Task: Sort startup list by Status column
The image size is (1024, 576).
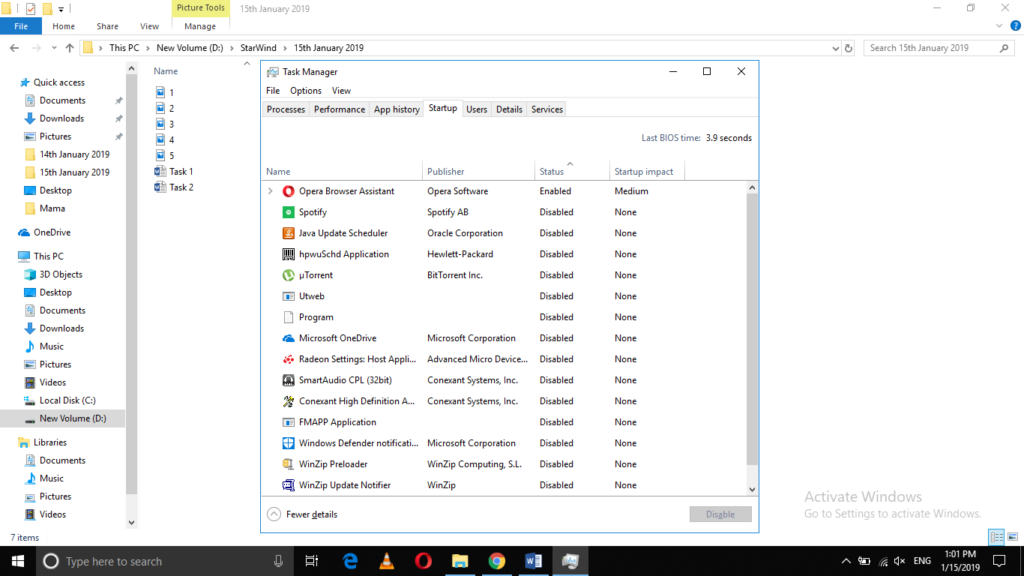Action: click(571, 171)
